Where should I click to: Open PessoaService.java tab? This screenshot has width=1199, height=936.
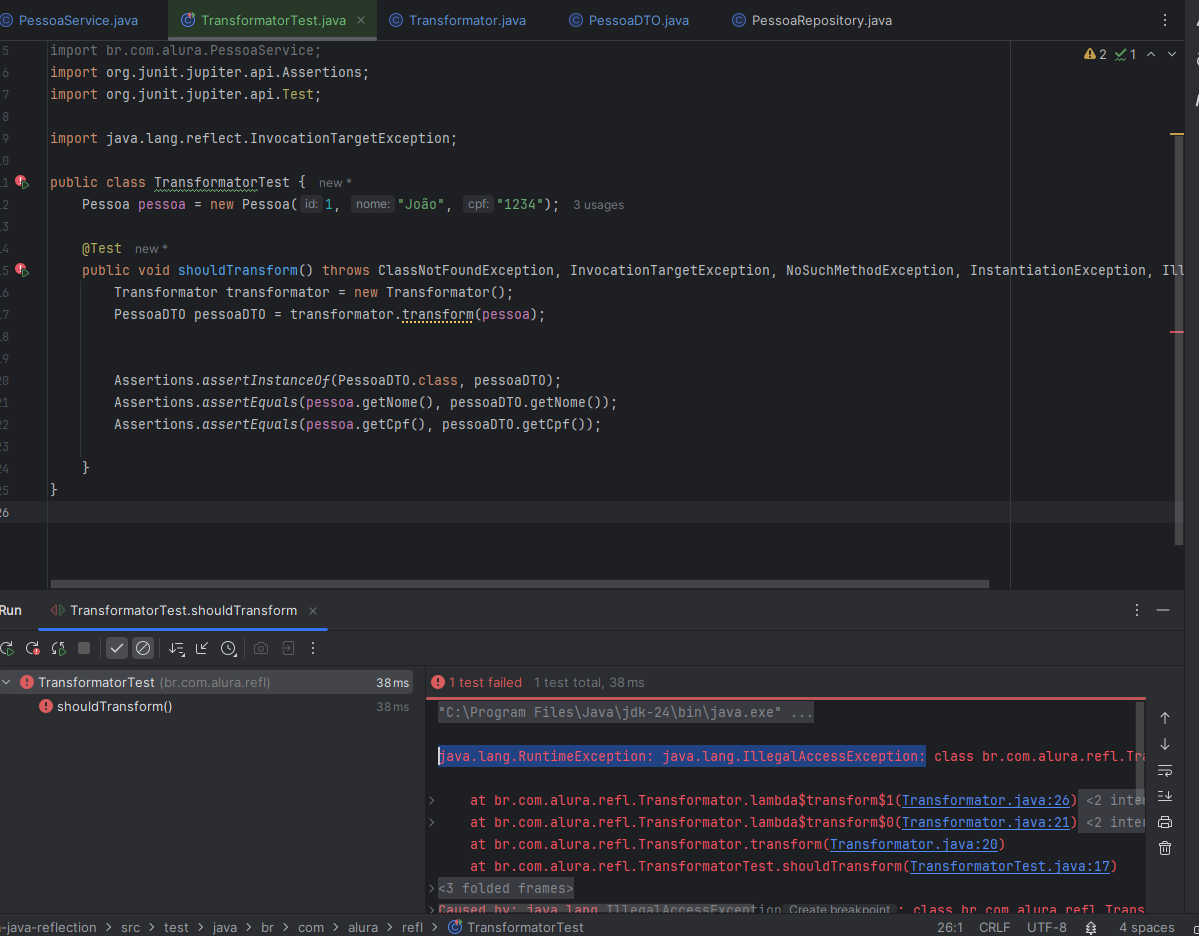(x=78, y=21)
